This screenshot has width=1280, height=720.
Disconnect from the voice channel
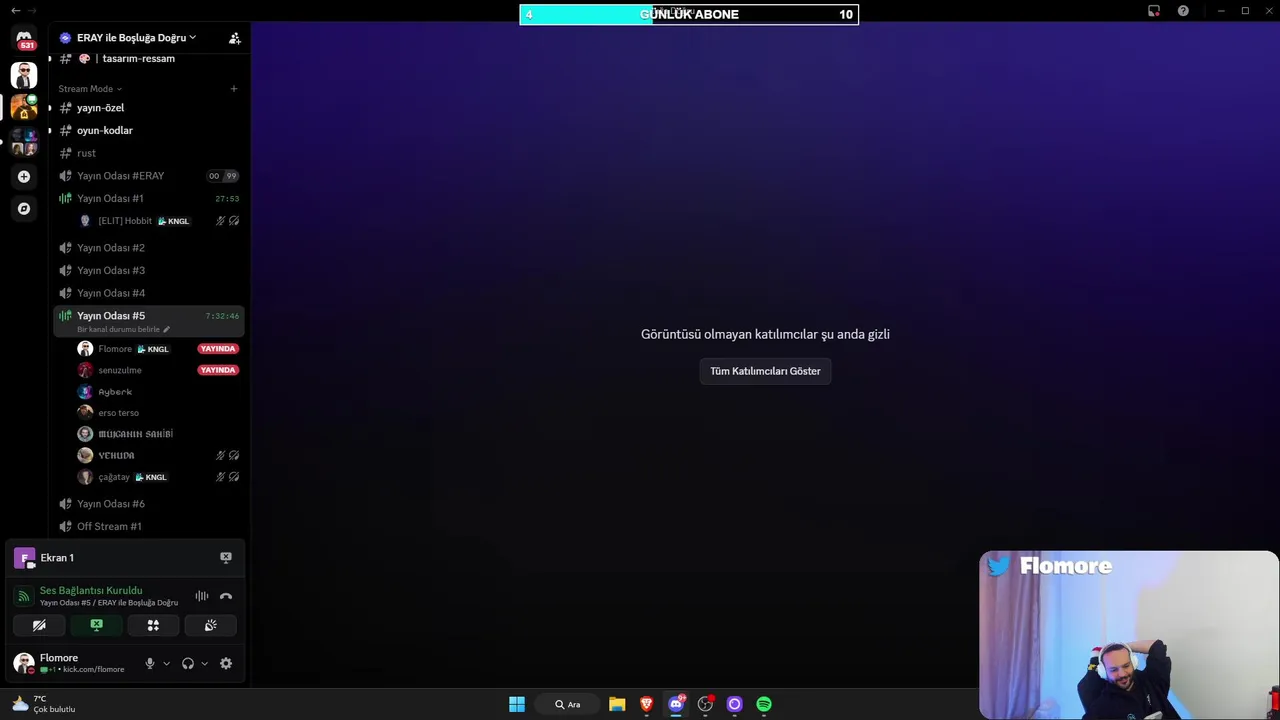point(226,596)
